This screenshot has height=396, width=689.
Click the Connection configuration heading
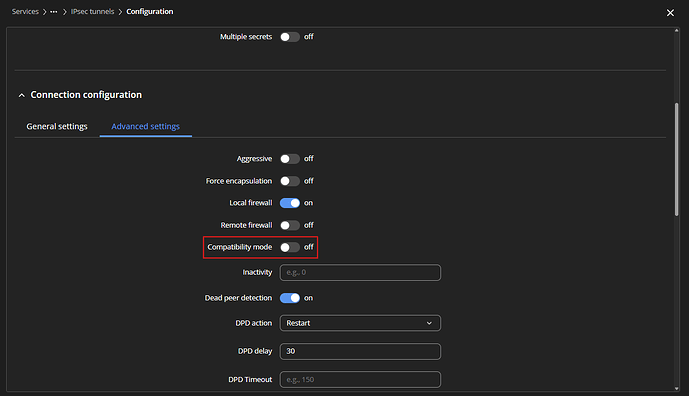click(x=86, y=95)
